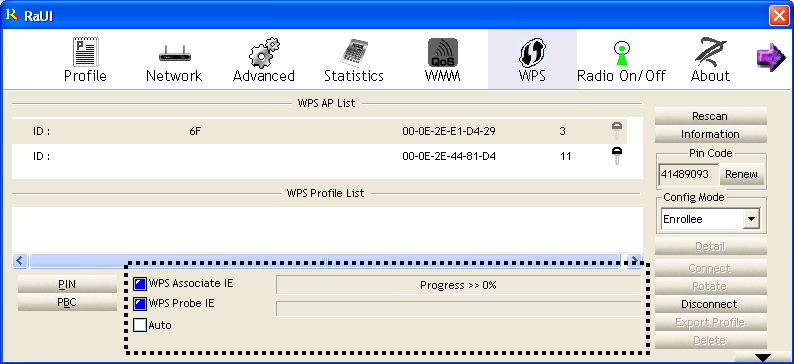Renew the Pin Code
Image resolution: width=794 pixels, height=364 pixels.
[741, 174]
